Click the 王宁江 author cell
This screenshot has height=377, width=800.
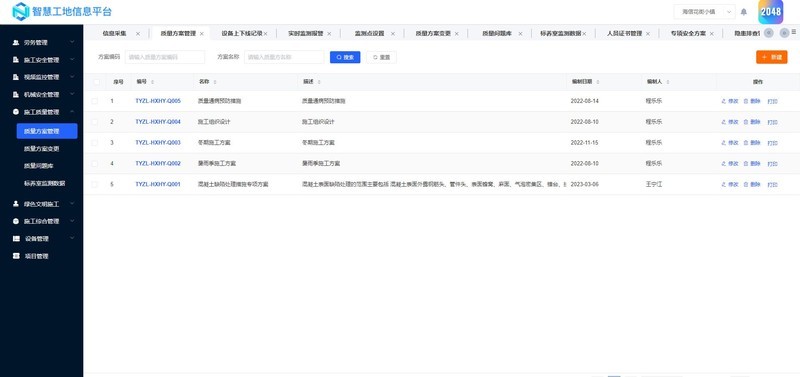[654, 184]
